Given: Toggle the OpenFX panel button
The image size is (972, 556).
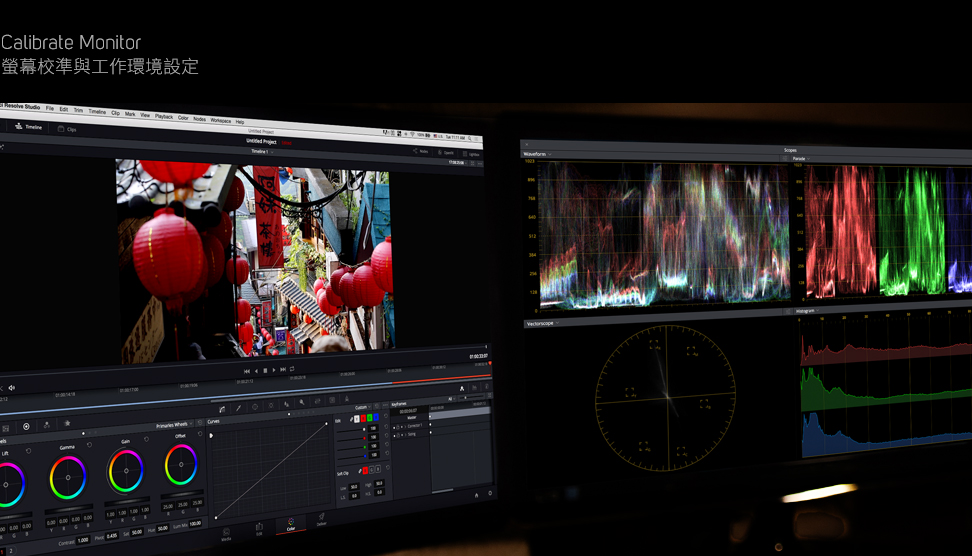Looking at the screenshot, I should (446, 152).
